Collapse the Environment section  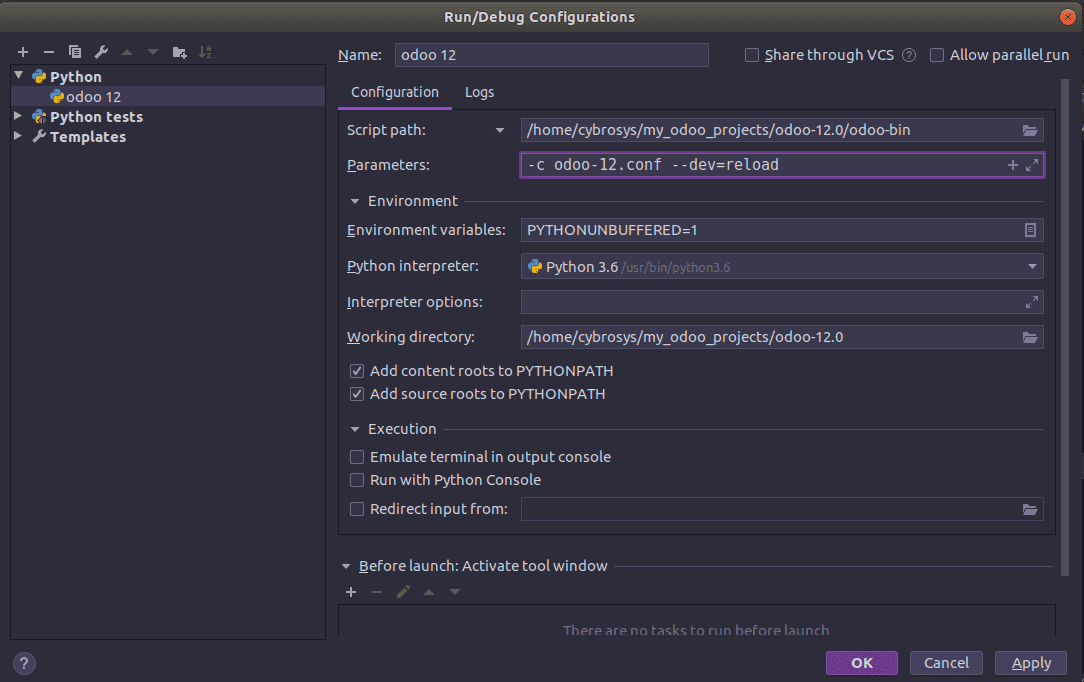click(355, 201)
